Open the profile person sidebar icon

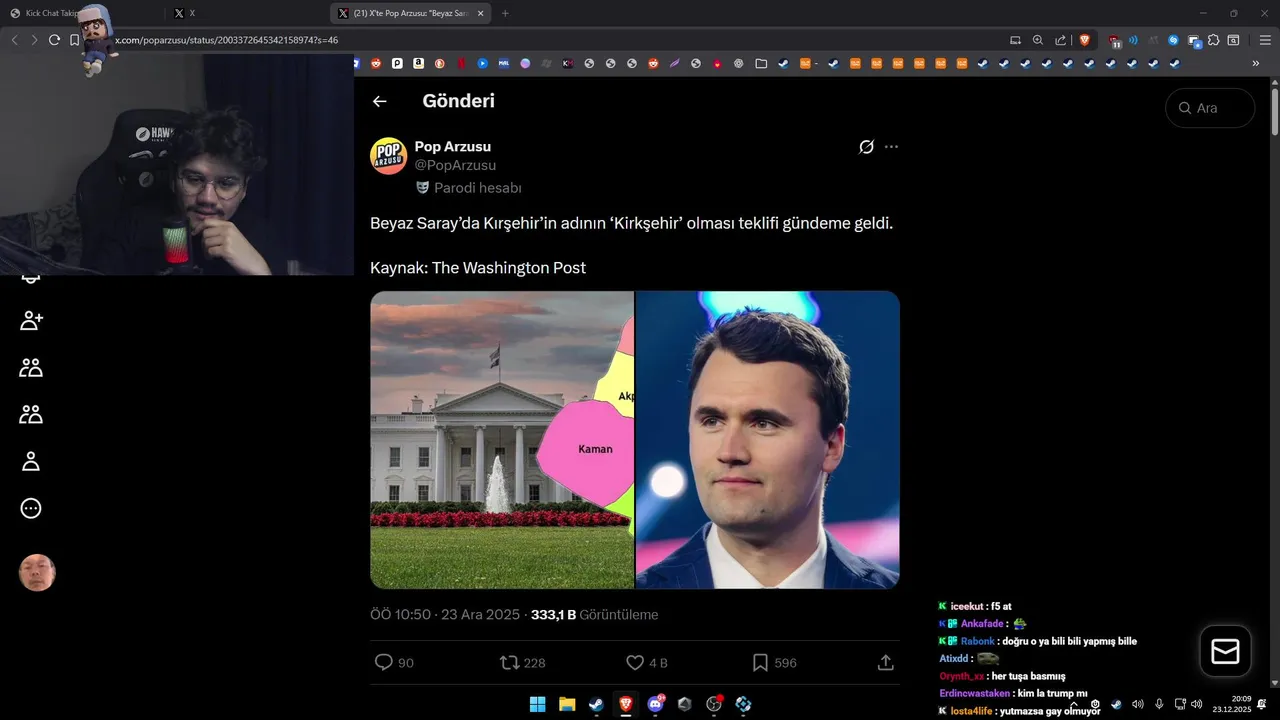tap(31, 461)
